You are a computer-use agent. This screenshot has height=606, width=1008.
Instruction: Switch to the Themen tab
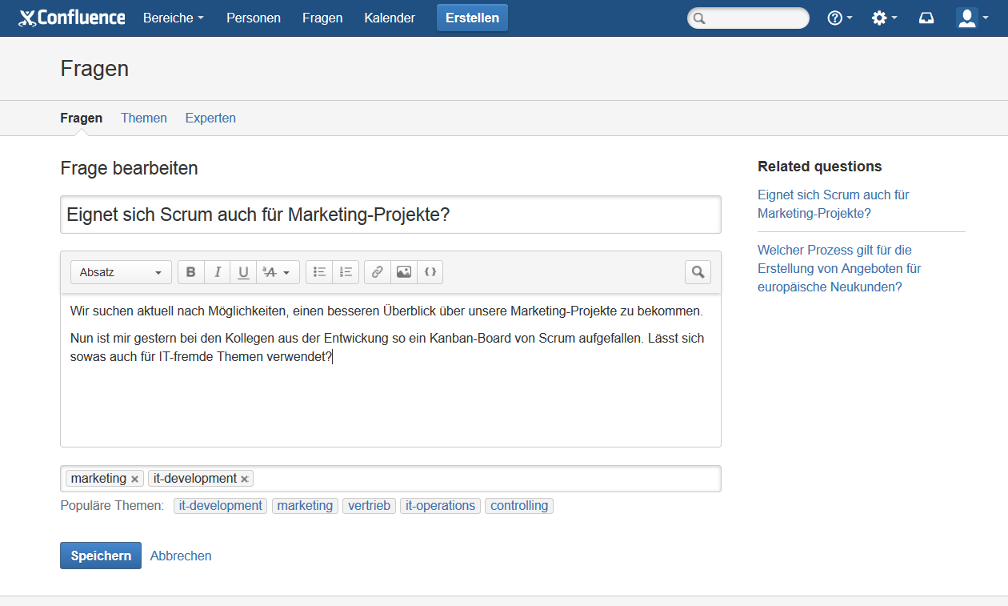(x=144, y=118)
